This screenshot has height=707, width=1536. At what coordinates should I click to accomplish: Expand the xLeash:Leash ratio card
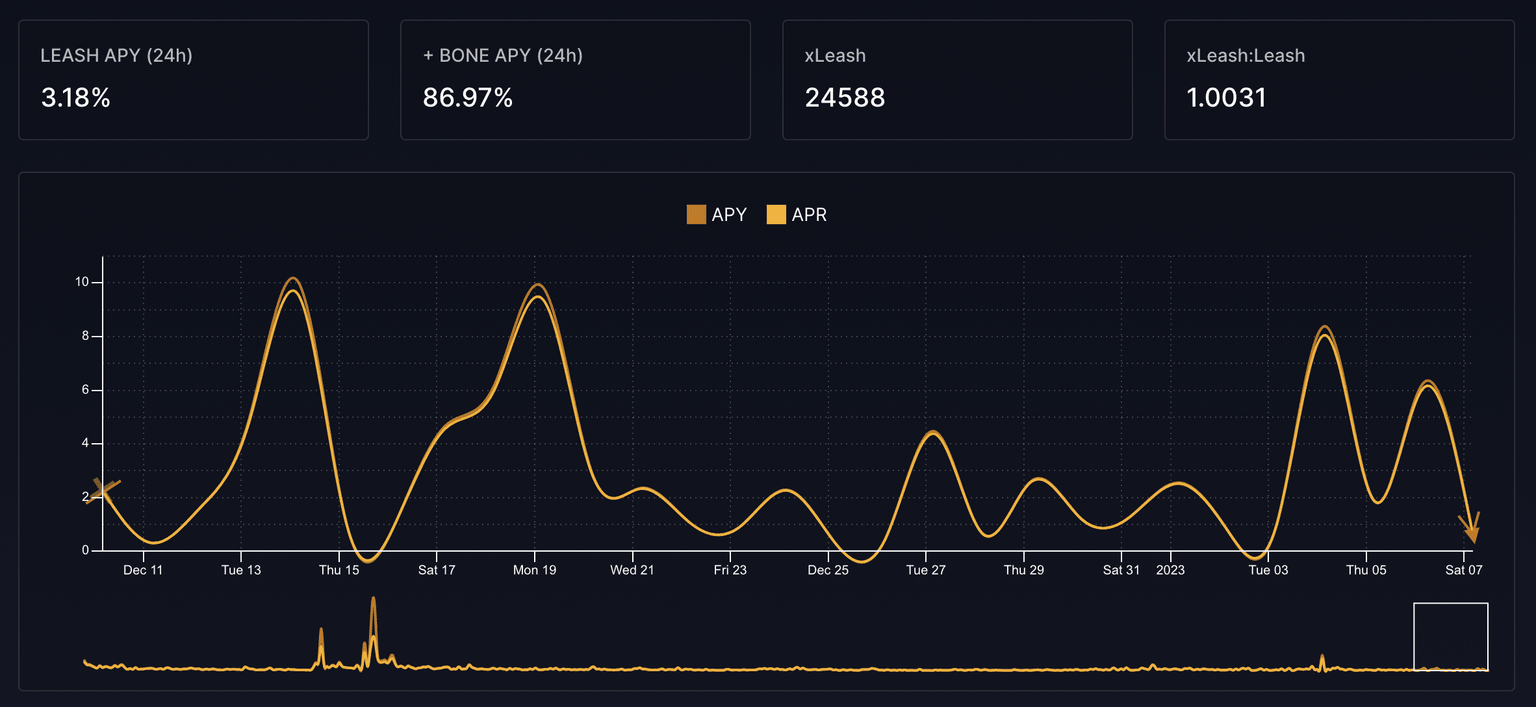pos(1338,79)
